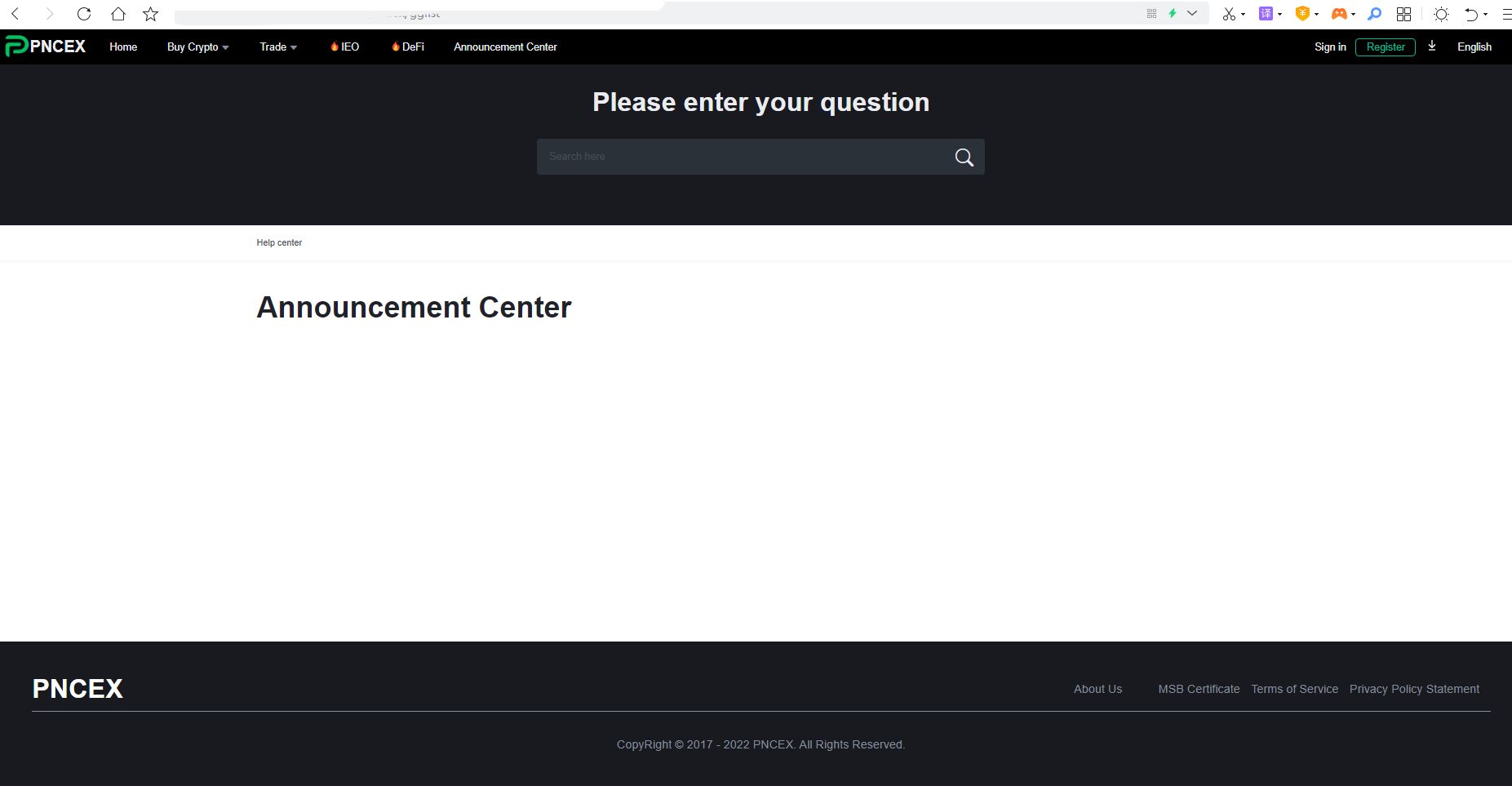Click the blue key password icon
This screenshot has width=1512, height=786.
[x=1374, y=14]
